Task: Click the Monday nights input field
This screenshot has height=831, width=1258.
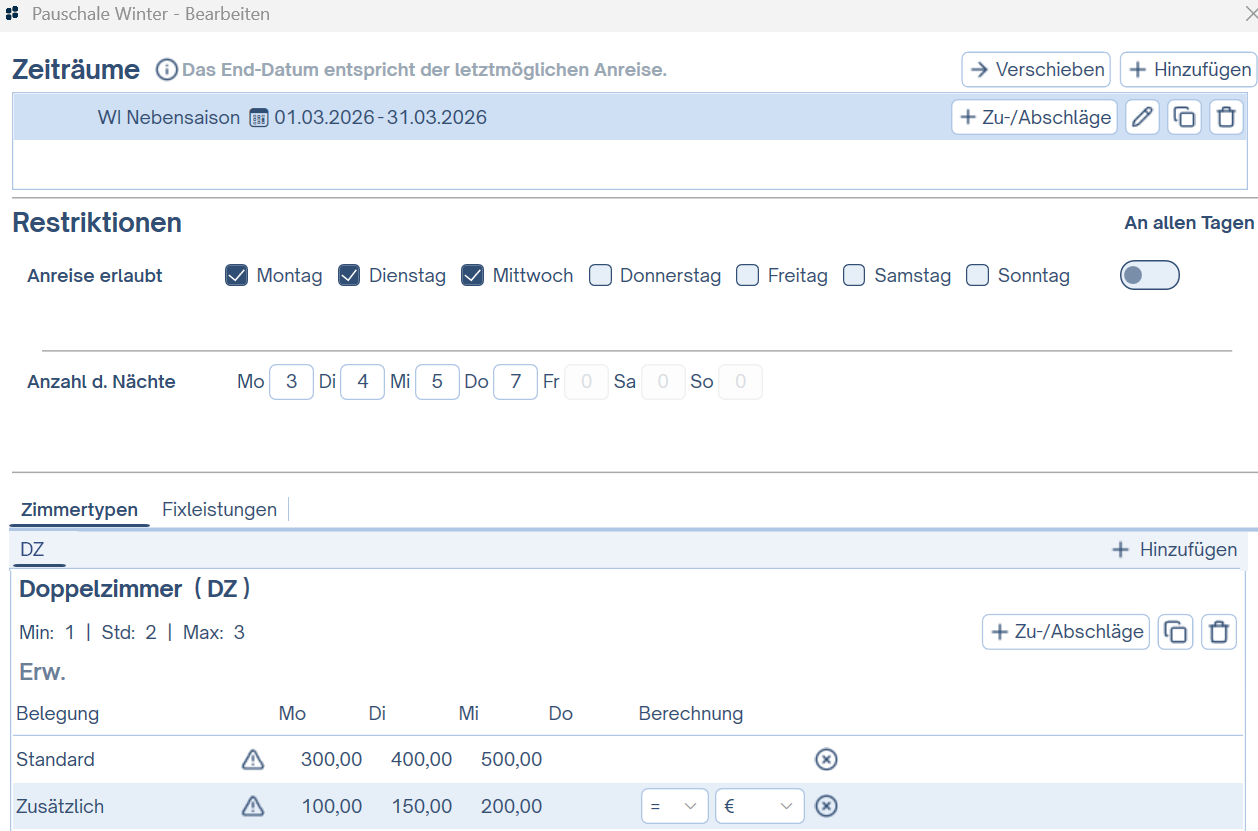Action: (291, 382)
